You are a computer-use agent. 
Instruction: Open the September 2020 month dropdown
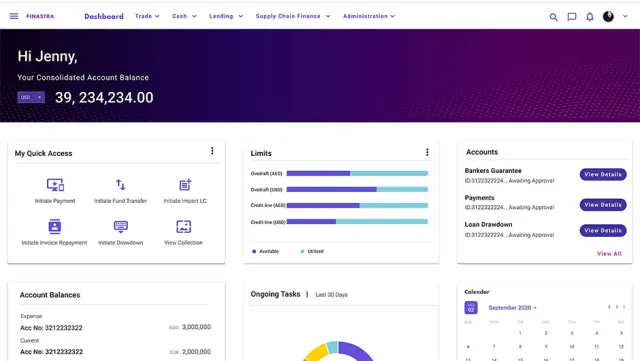pos(513,308)
